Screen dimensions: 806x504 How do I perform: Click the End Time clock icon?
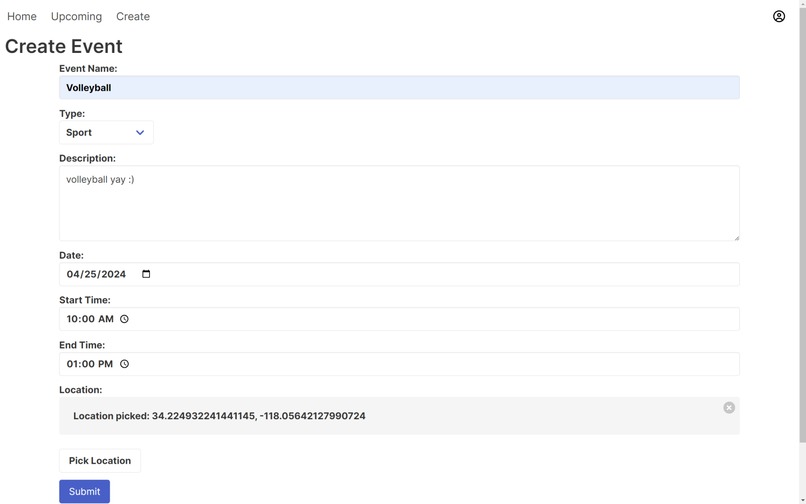coord(124,364)
